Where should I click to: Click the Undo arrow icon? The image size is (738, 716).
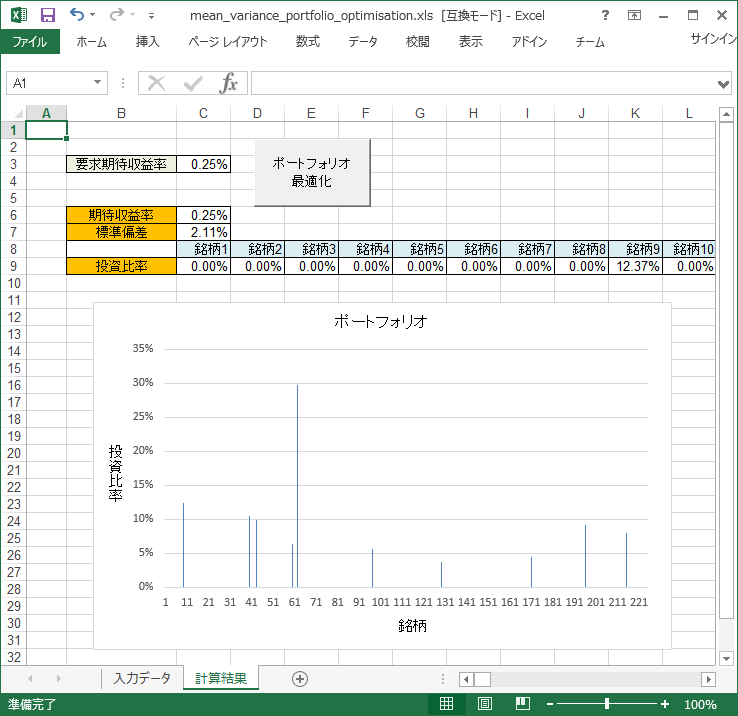tap(77, 16)
